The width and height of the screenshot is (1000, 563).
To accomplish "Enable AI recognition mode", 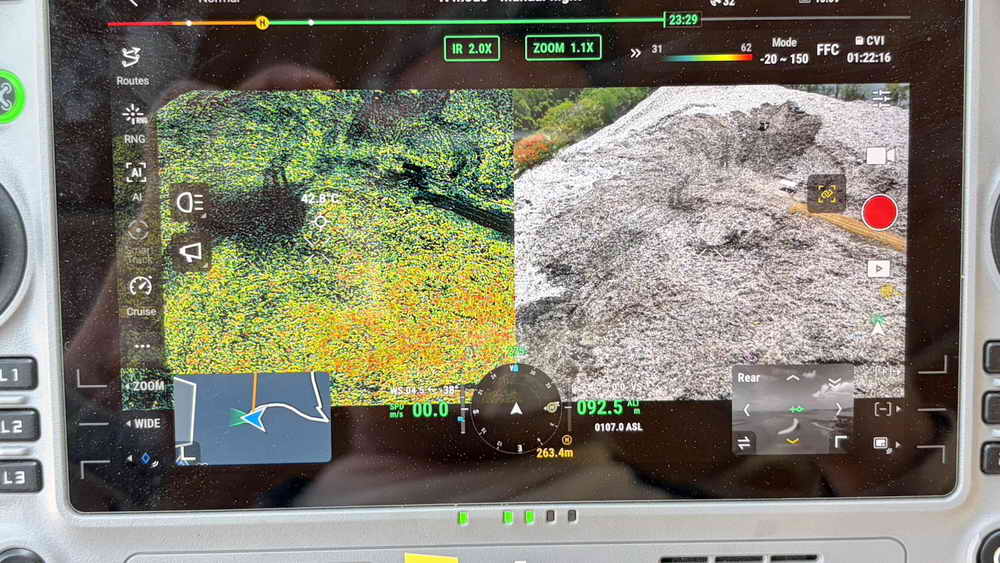I will [x=135, y=178].
